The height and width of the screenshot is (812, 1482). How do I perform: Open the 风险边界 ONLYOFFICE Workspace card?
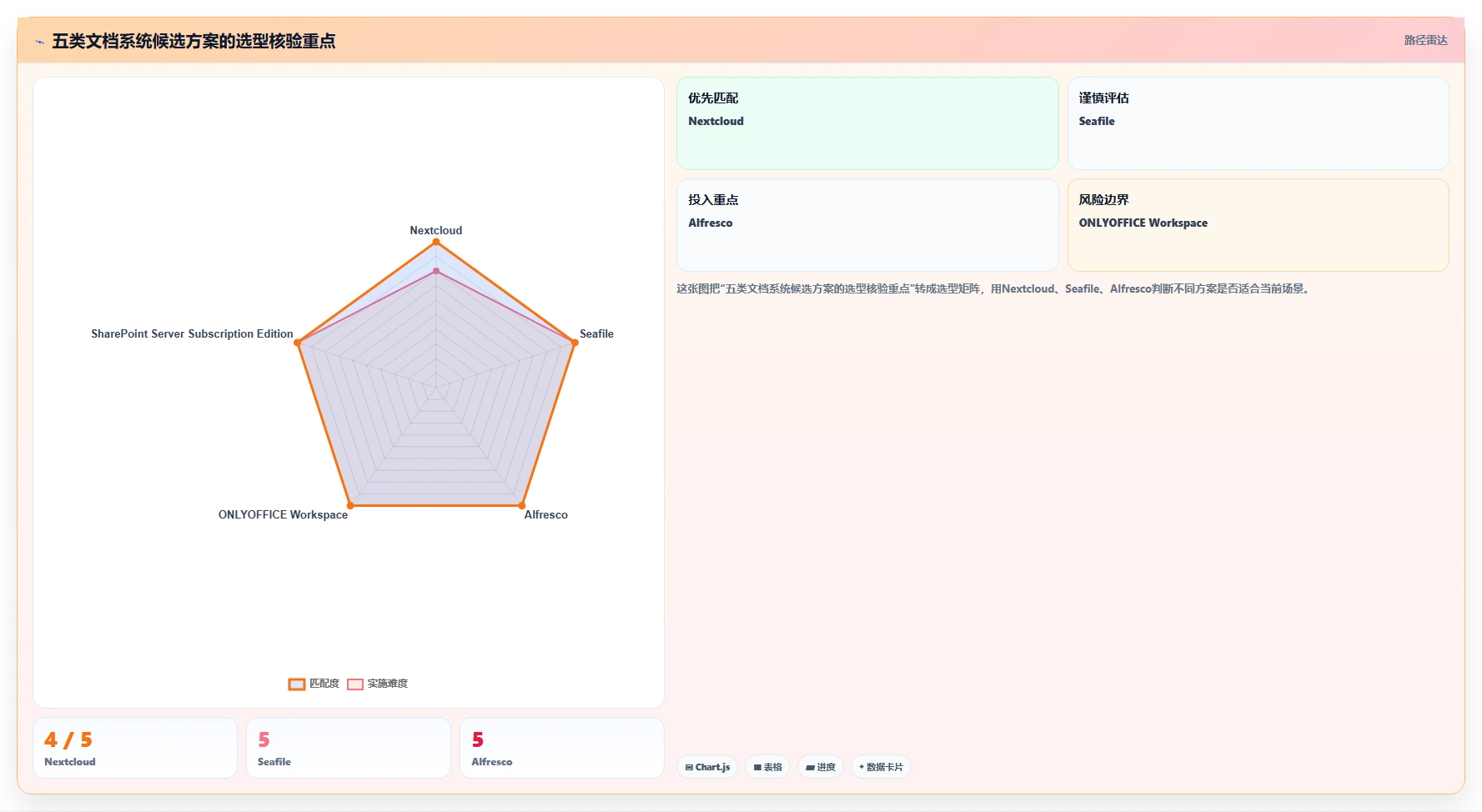pos(1258,225)
